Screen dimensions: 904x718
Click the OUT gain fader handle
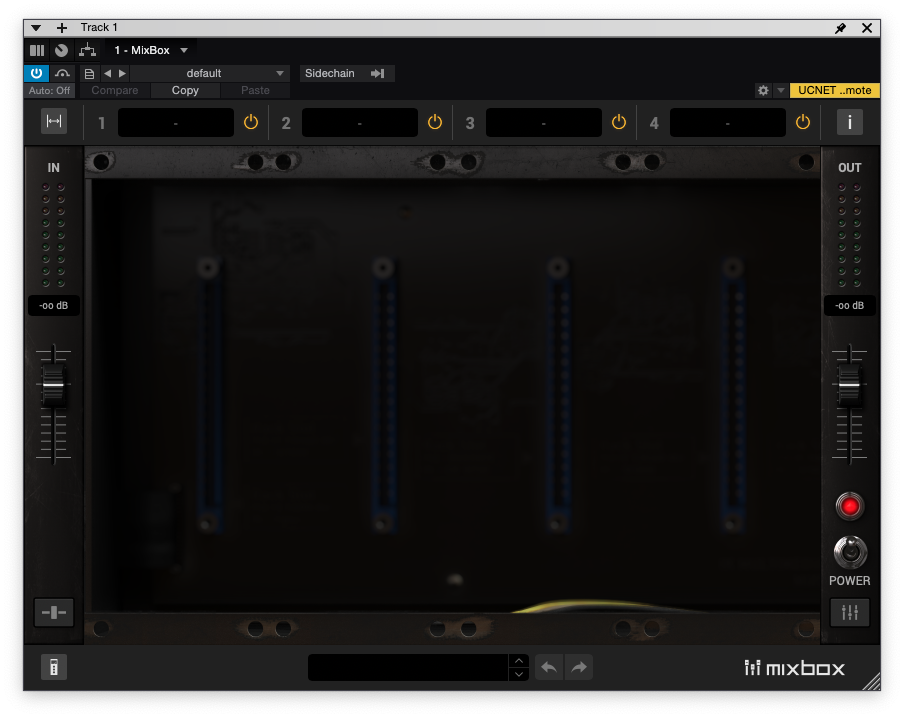click(x=850, y=385)
